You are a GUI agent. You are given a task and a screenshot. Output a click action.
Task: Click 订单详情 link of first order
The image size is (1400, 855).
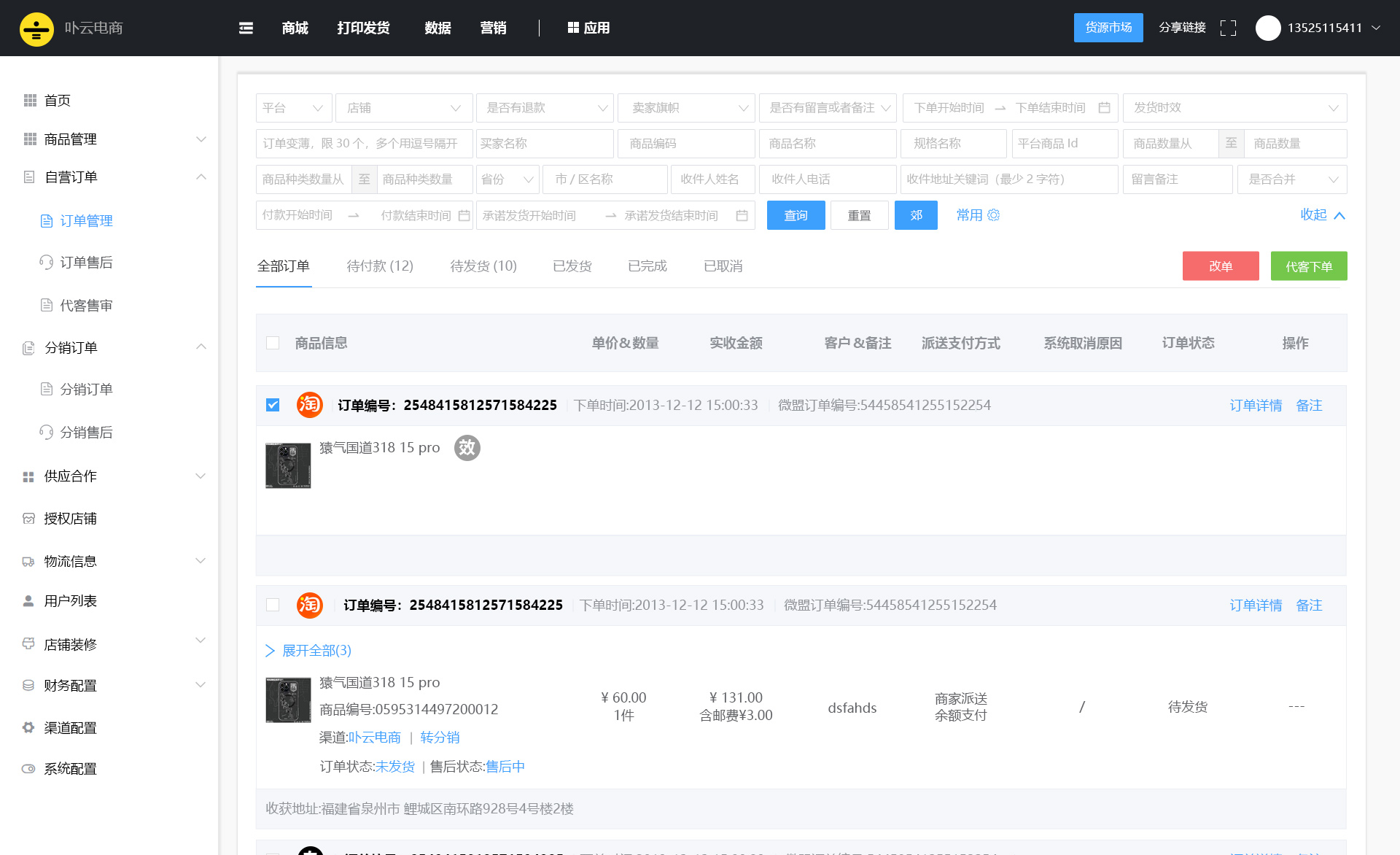[1256, 405]
